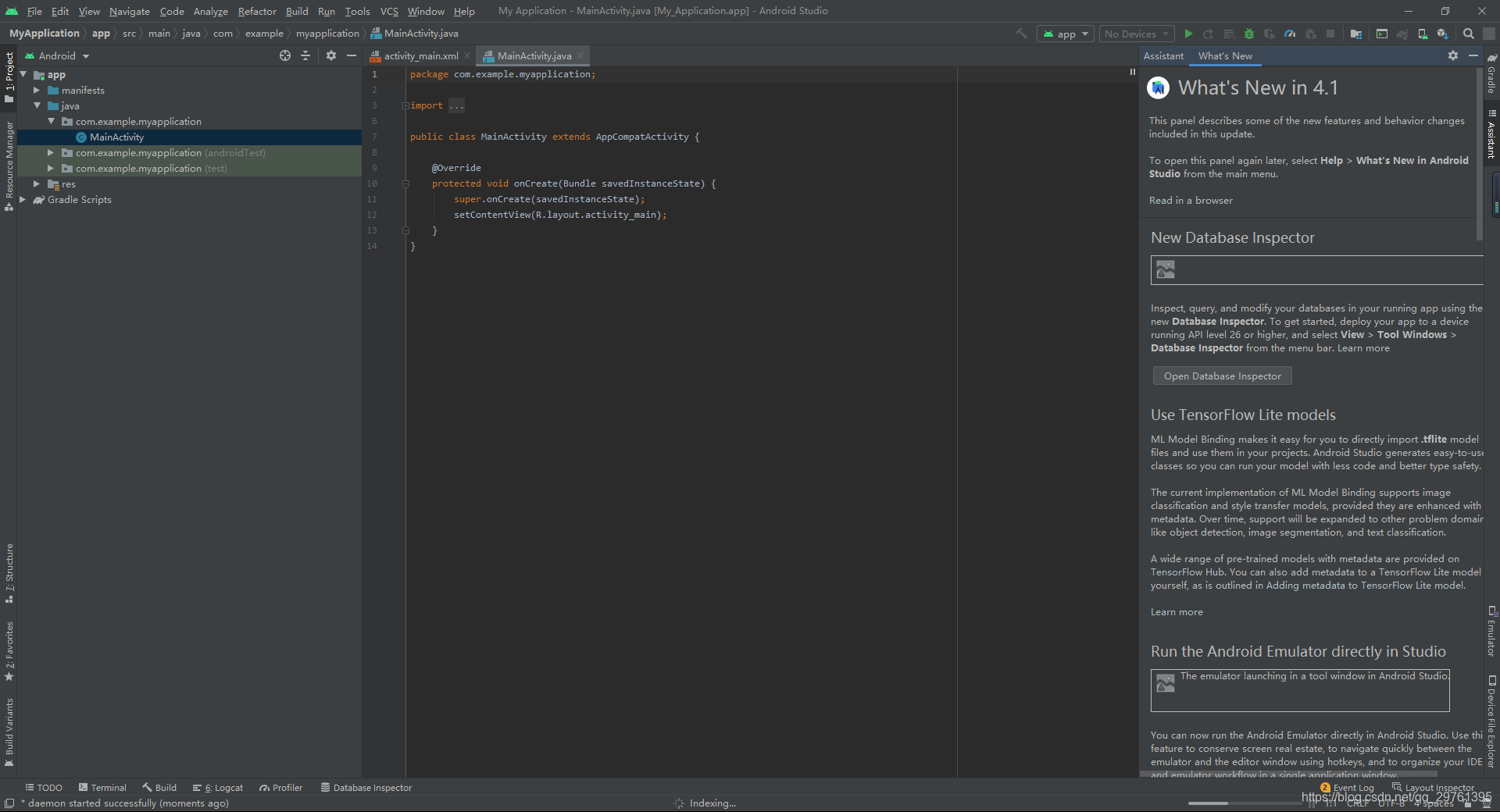This screenshot has height=812, width=1500.
Task: Click the Run Anything toolbar icon
Action: (x=1382, y=34)
